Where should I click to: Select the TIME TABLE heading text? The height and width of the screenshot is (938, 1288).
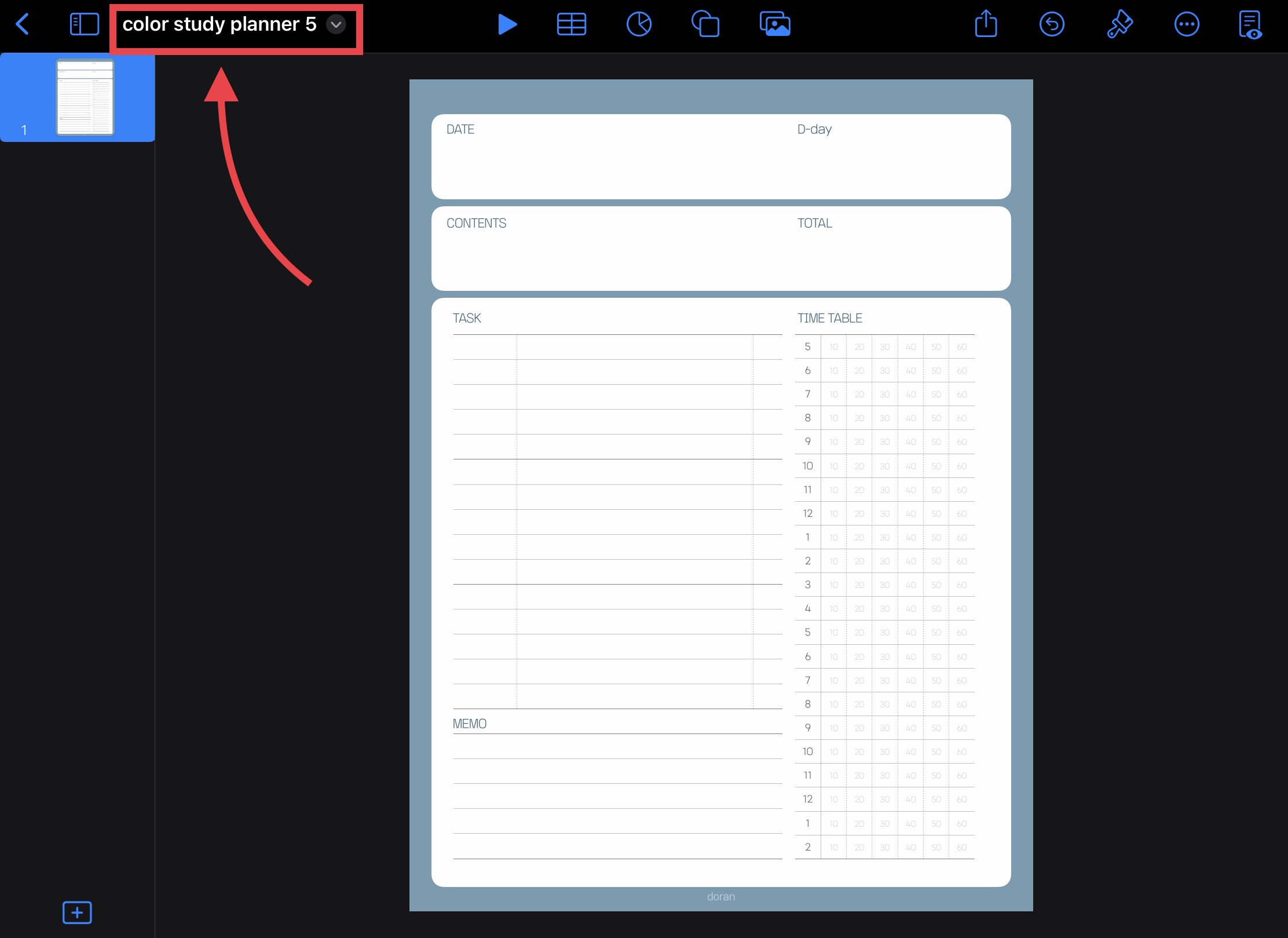click(x=829, y=318)
